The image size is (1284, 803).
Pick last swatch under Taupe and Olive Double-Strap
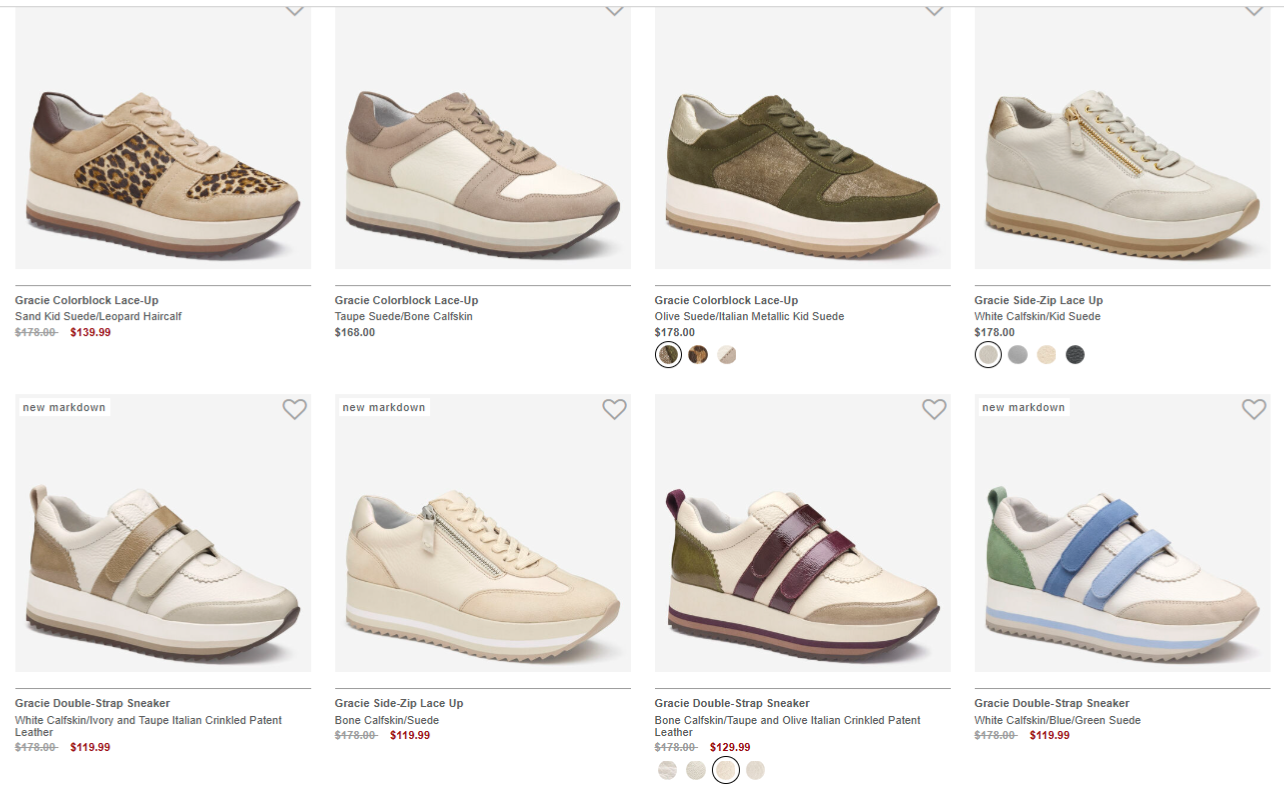click(755, 770)
